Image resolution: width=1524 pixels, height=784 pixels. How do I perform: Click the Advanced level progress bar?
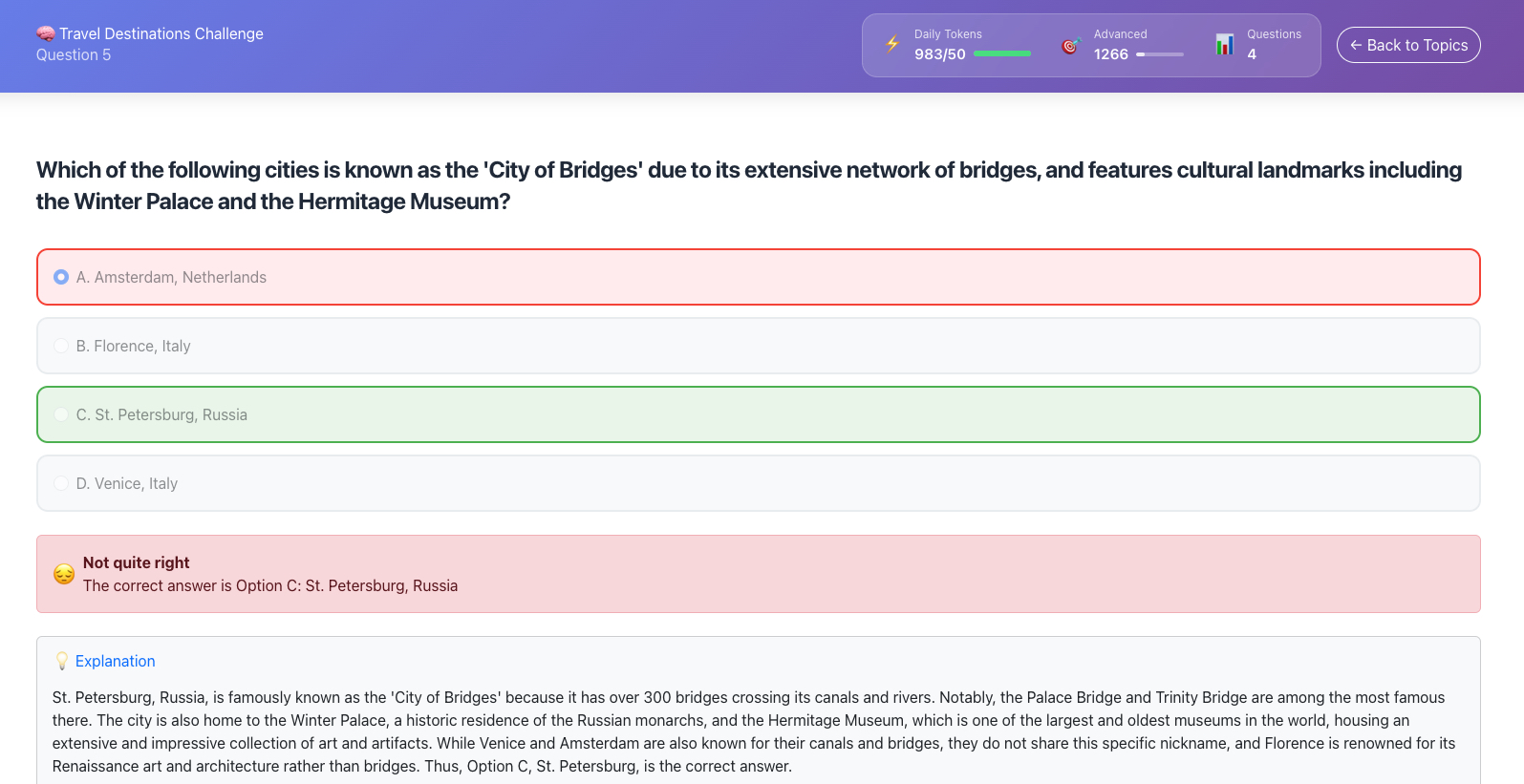tap(1160, 54)
